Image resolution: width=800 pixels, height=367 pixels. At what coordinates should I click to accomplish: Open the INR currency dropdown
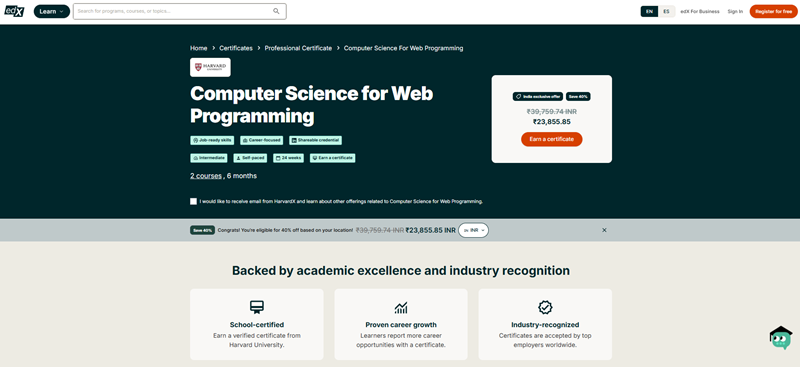pos(473,230)
